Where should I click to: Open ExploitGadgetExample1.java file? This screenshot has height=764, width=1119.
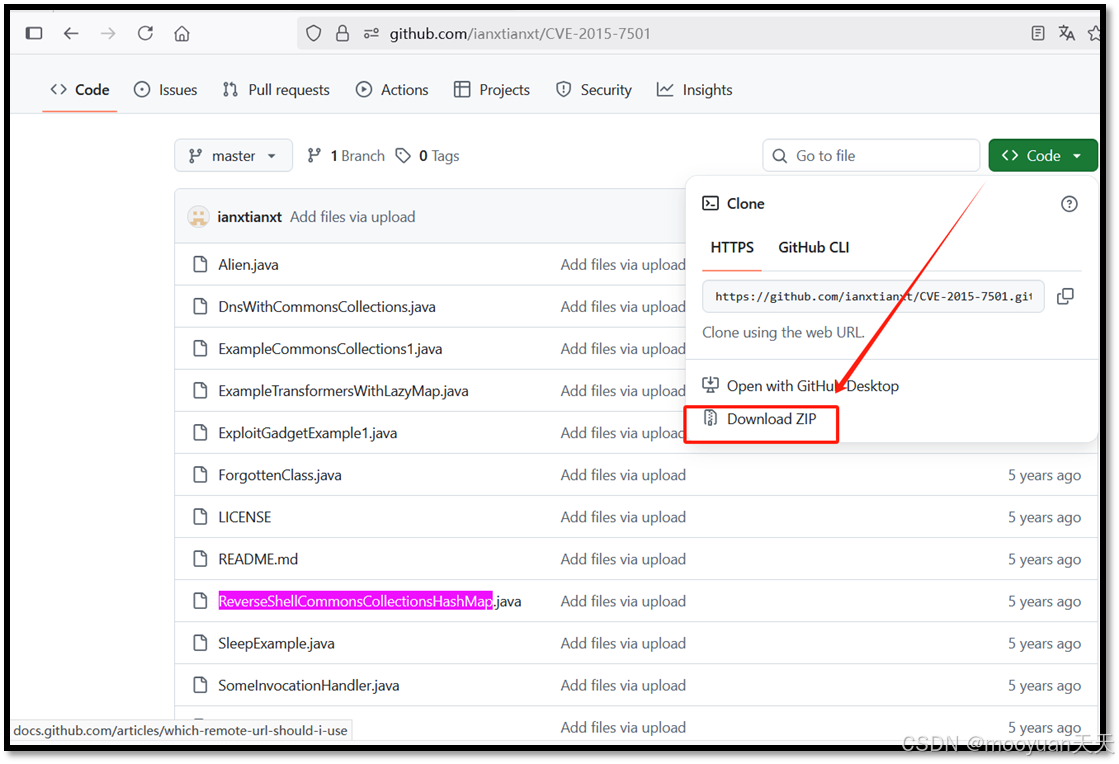pyautogui.click(x=308, y=433)
